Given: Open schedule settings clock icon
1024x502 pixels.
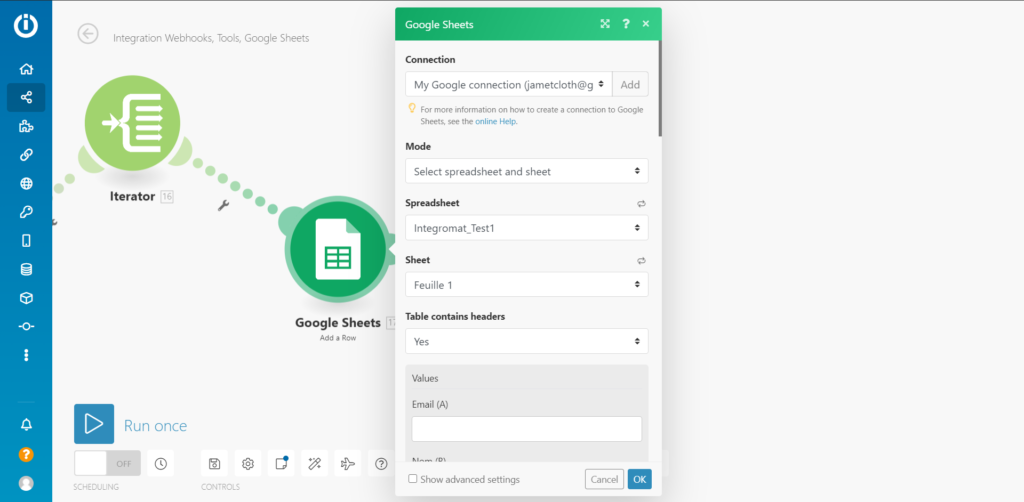Looking at the screenshot, I should pos(161,463).
